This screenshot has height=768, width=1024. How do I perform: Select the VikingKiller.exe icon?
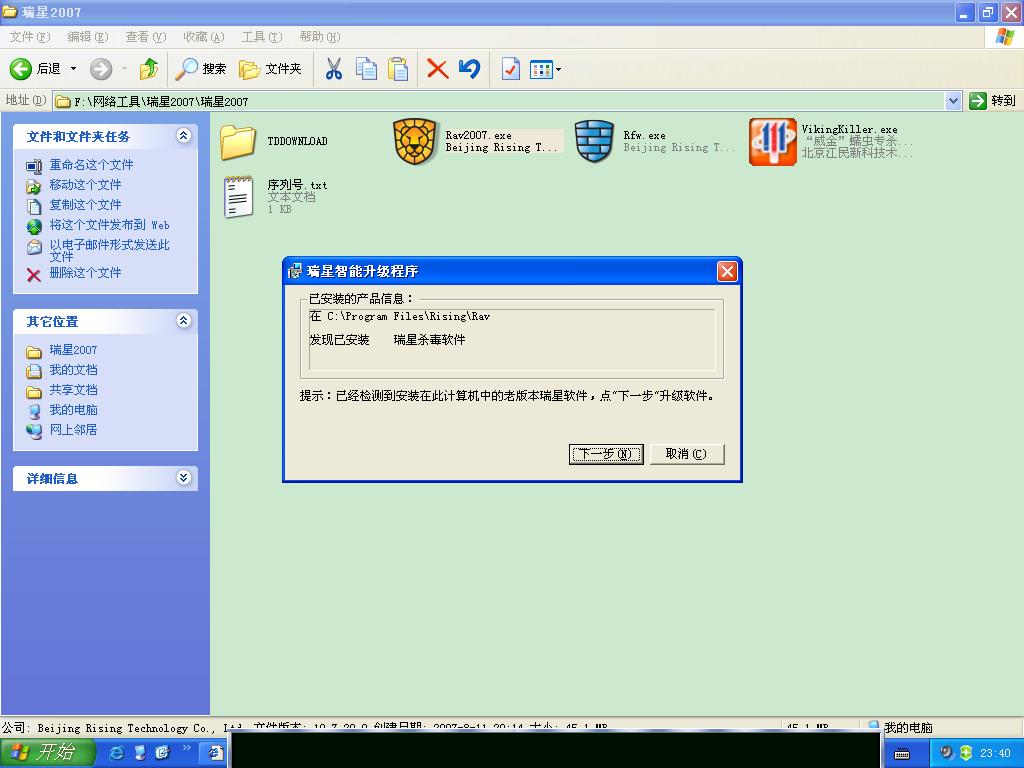point(773,142)
